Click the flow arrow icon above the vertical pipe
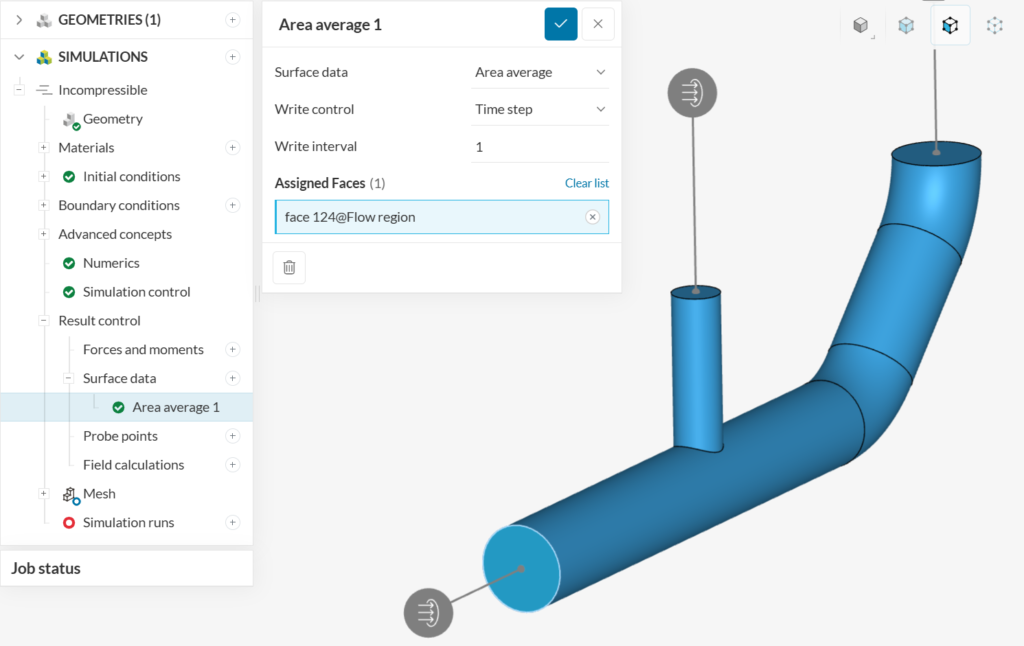The width and height of the screenshot is (1024, 646). (x=691, y=92)
